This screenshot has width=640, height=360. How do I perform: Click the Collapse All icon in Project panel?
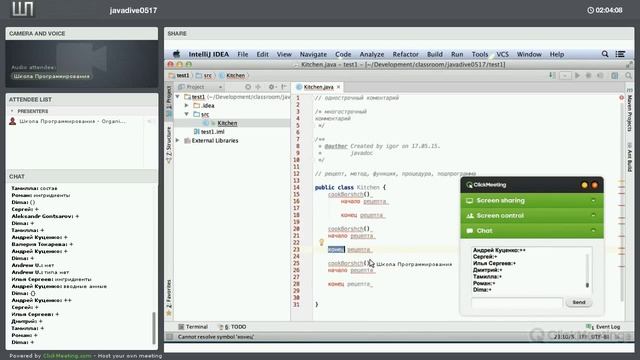coord(258,87)
